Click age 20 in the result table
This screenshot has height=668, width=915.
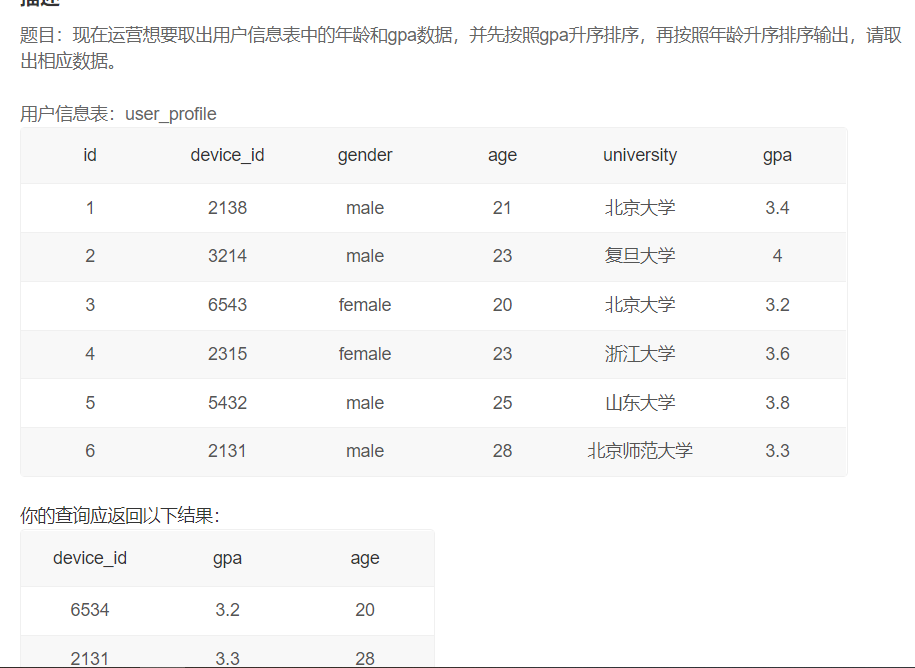coord(365,610)
